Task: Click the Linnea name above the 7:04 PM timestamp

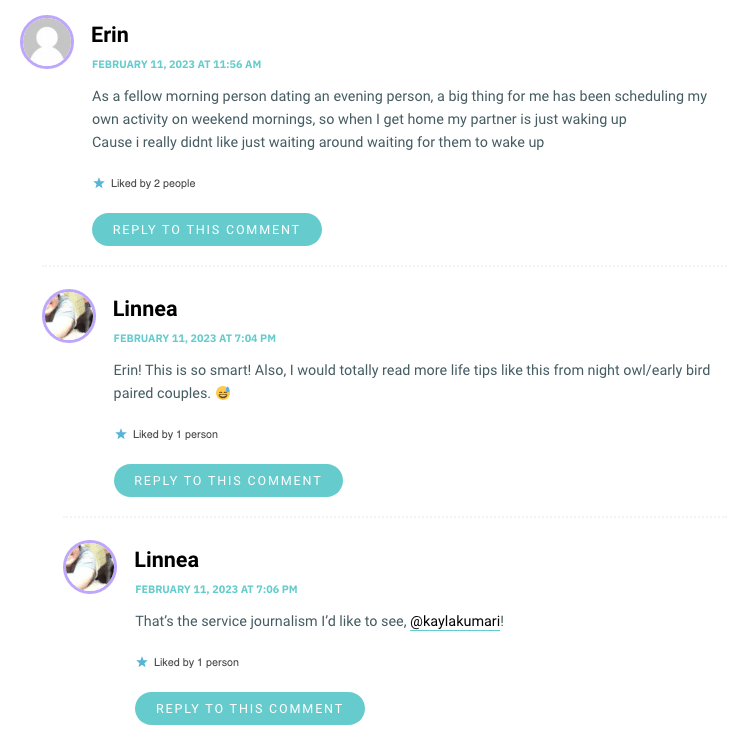Action: (145, 309)
